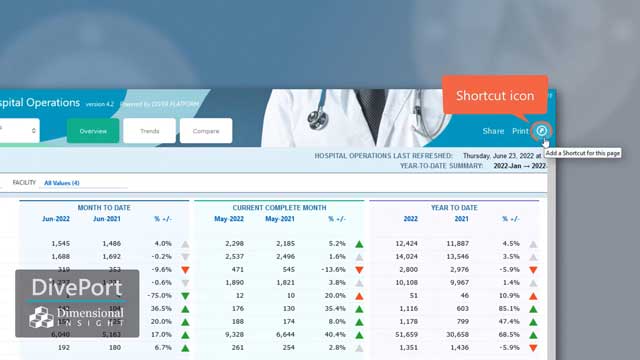Click the Print link
Image resolution: width=640 pixels, height=360 pixels.
click(x=520, y=131)
